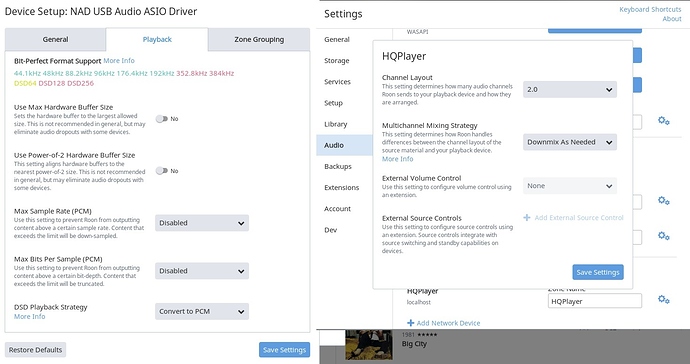690x364 pixels.
Task: Open Library section in Settings sidebar
Action: [x=336, y=124]
